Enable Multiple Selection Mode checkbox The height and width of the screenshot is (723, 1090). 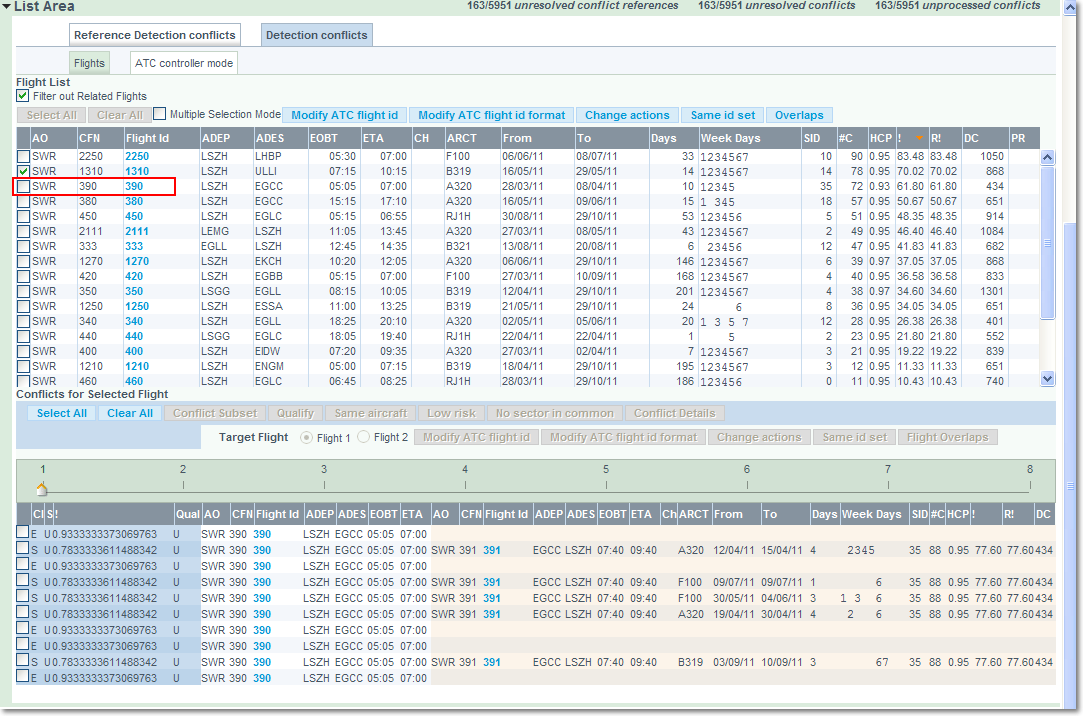(160, 114)
